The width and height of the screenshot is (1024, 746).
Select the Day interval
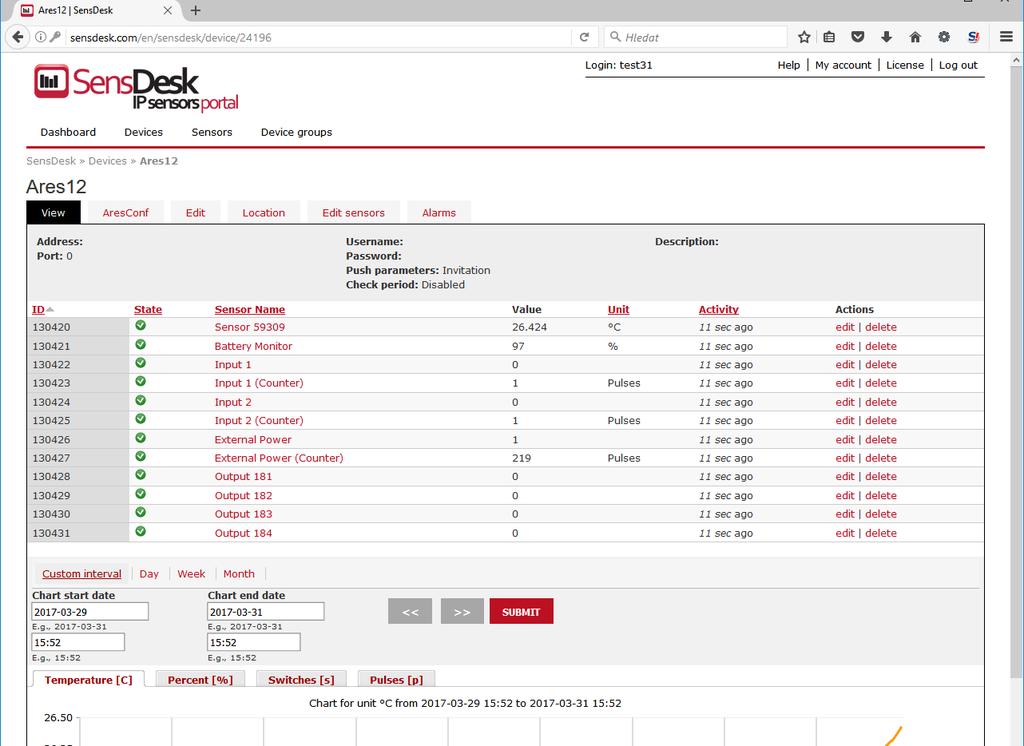point(149,574)
